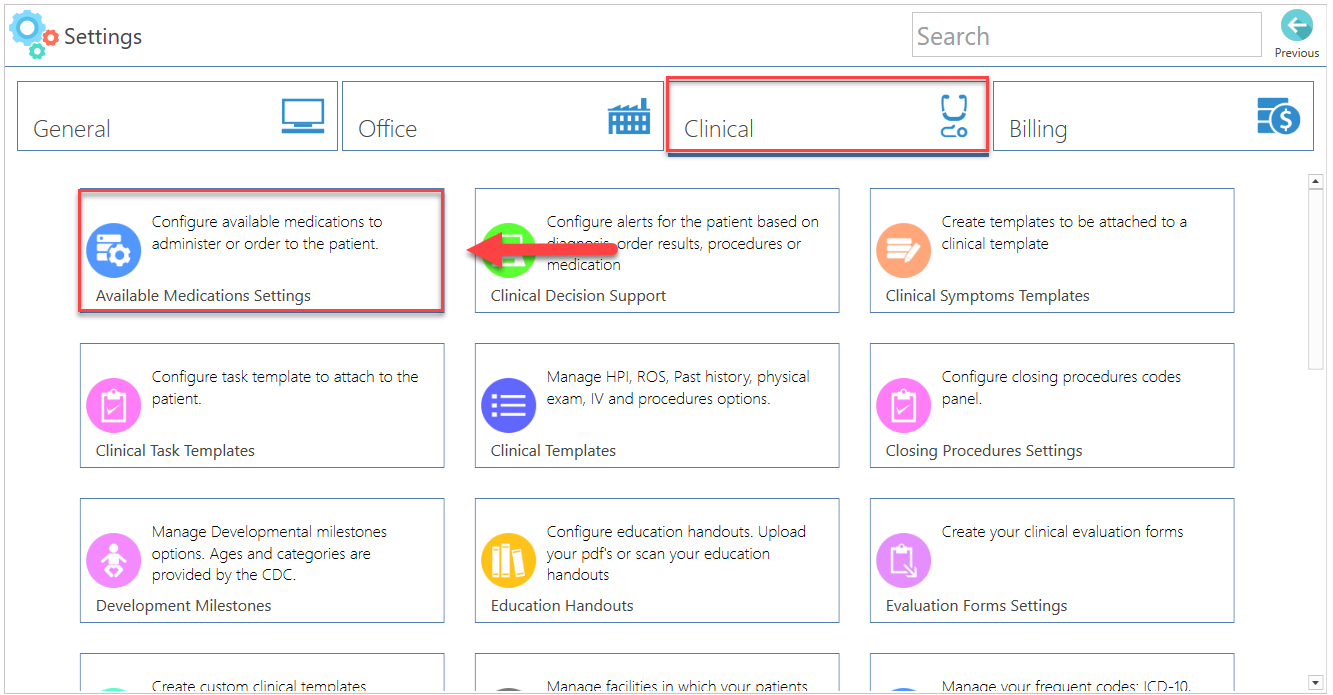Screen dimensions: 1333x695
Task: Click 'Manage Developmental milestones options' description
Action: coord(269,554)
